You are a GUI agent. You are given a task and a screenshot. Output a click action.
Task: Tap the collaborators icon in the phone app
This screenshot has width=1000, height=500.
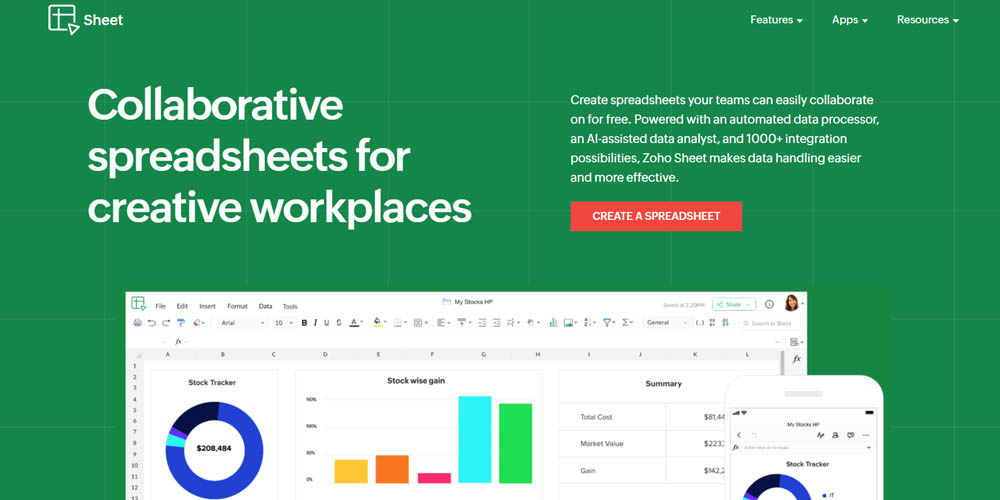[x=835, y=435]
